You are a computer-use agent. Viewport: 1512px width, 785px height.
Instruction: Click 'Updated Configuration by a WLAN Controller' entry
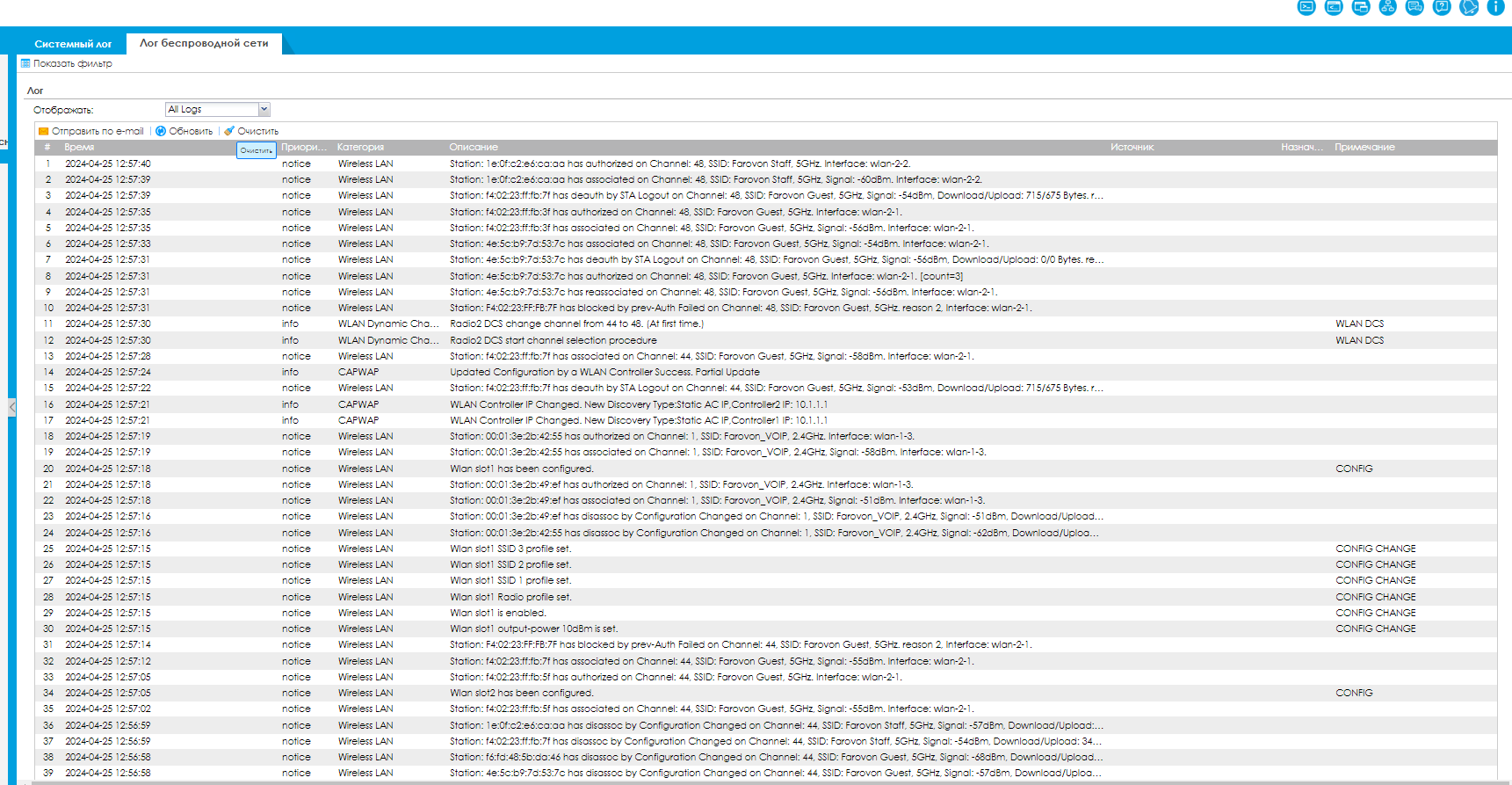(605, 372)
